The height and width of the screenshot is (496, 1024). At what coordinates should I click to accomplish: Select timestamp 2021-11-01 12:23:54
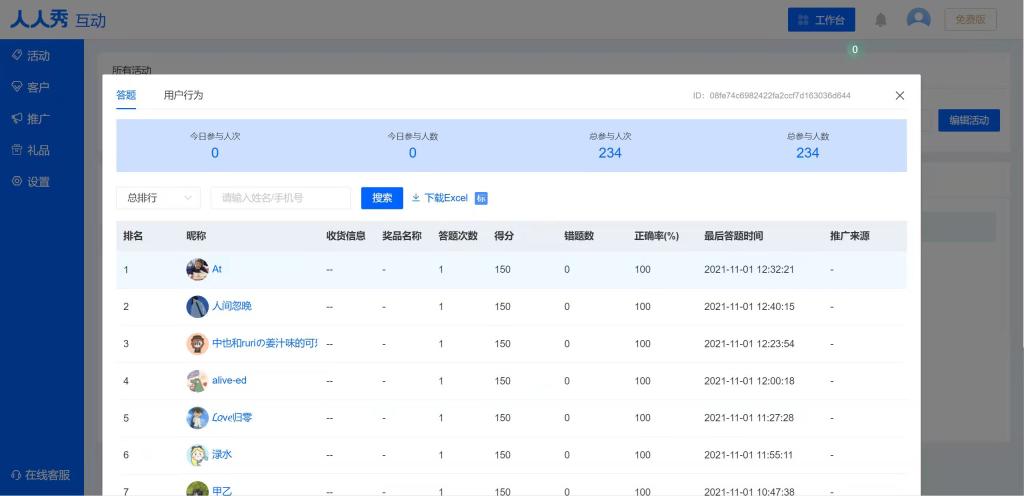point(749,343)
